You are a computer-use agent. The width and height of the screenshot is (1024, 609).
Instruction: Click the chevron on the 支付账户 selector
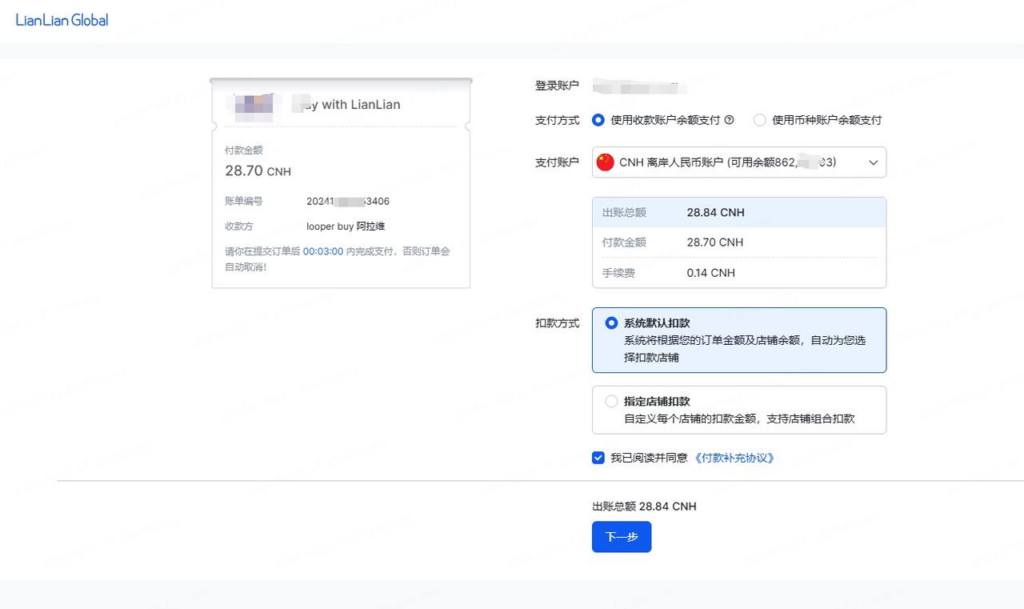pyautogui.click(x=875, y=161)
